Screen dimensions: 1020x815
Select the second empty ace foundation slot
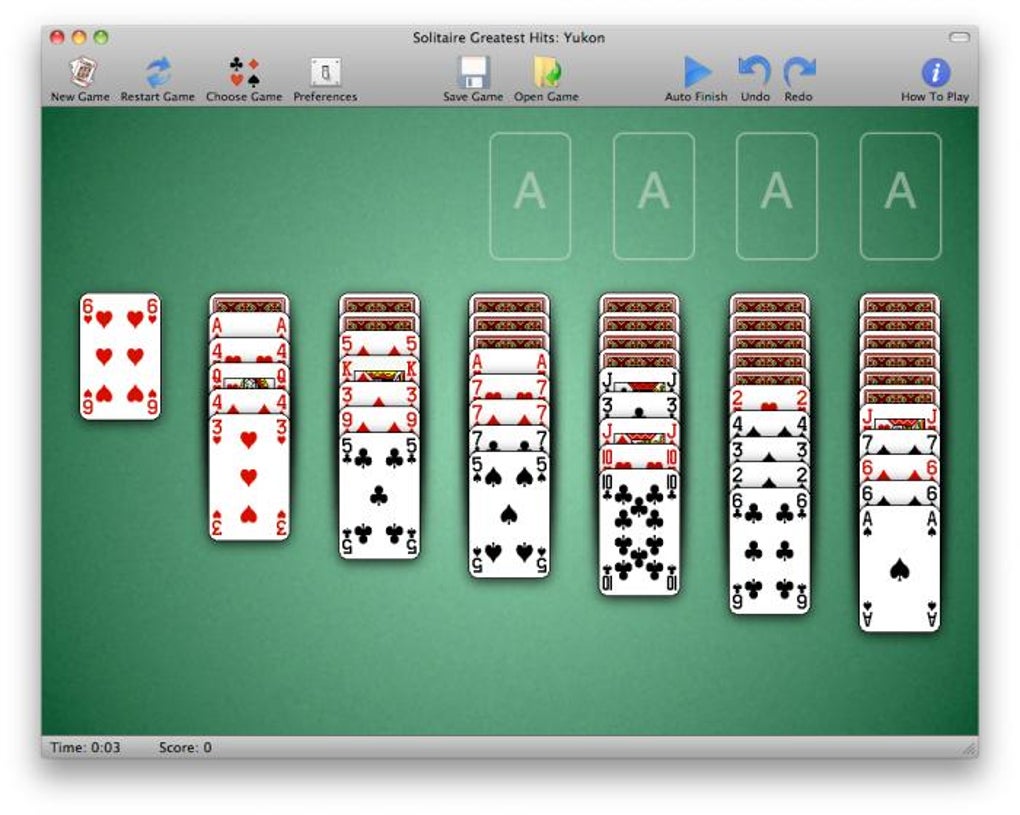click(x=654, y=196)
